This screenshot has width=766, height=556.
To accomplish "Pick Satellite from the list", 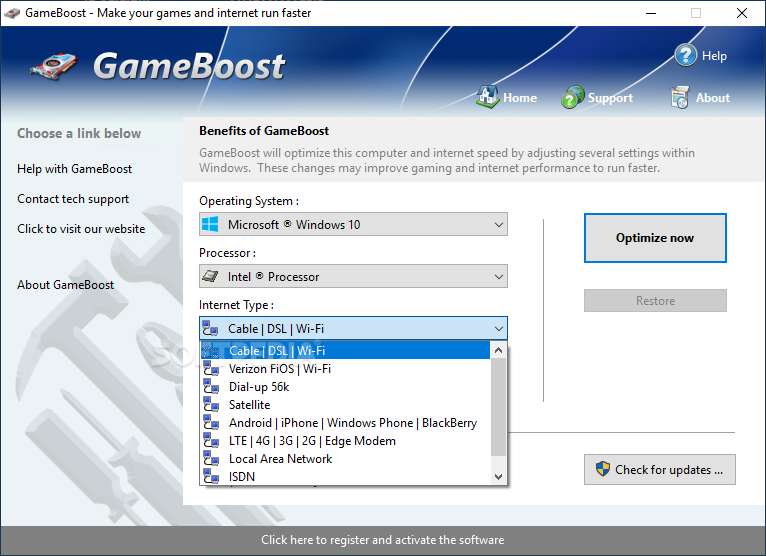I will (x=345, y=405).
